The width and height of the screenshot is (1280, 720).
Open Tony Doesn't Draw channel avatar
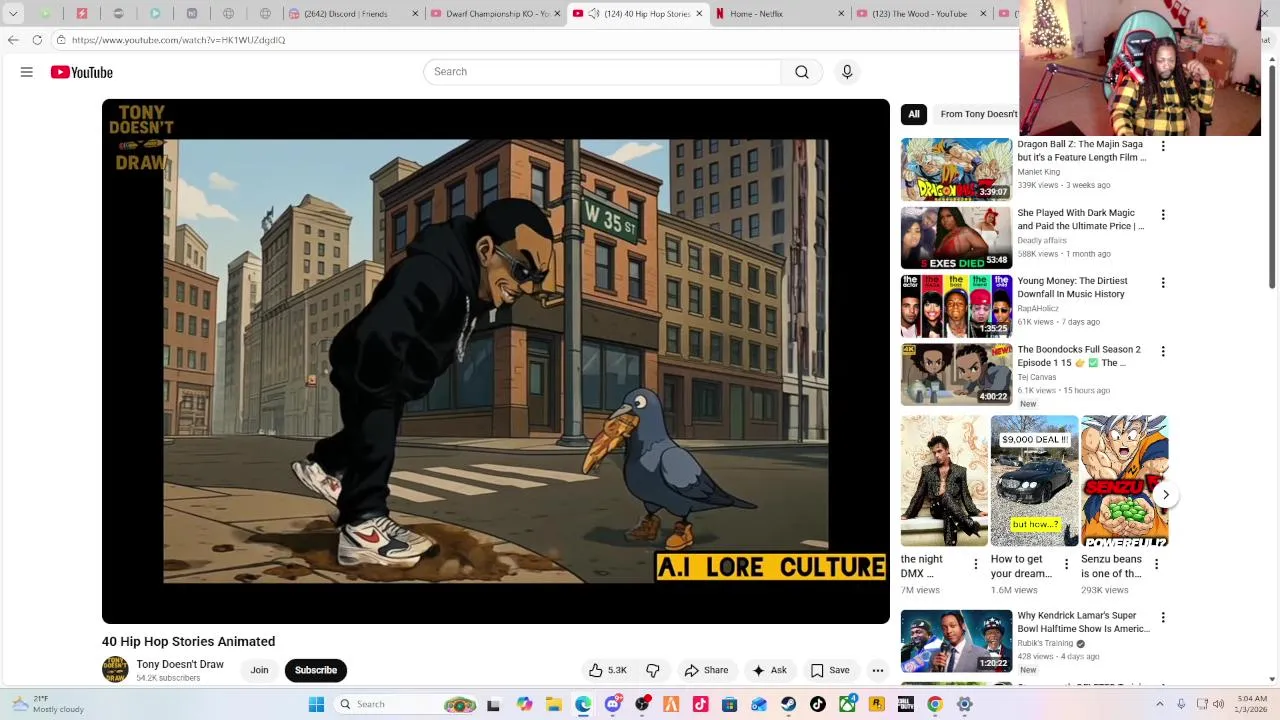click(115, 670)
